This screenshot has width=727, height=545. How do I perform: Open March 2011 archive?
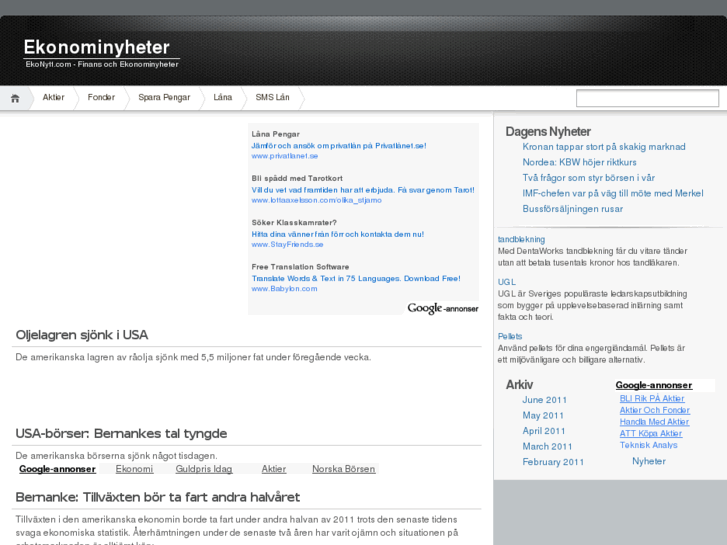pos(547,446)
